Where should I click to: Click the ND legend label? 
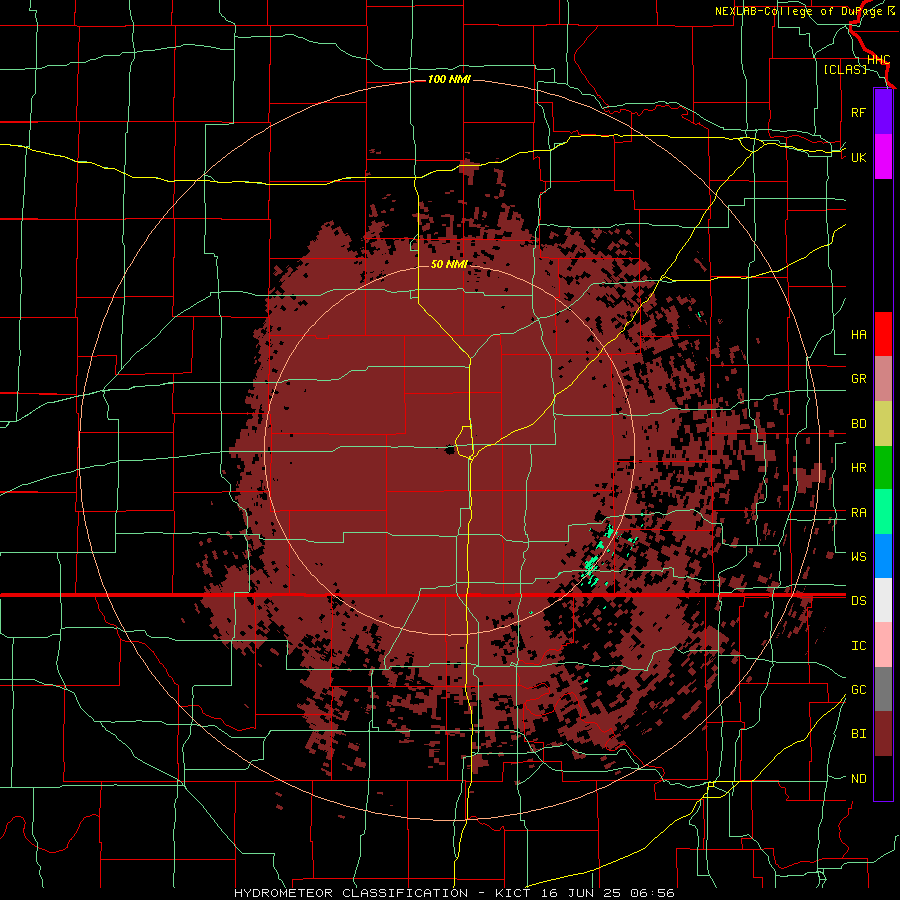tap(858, 779)
